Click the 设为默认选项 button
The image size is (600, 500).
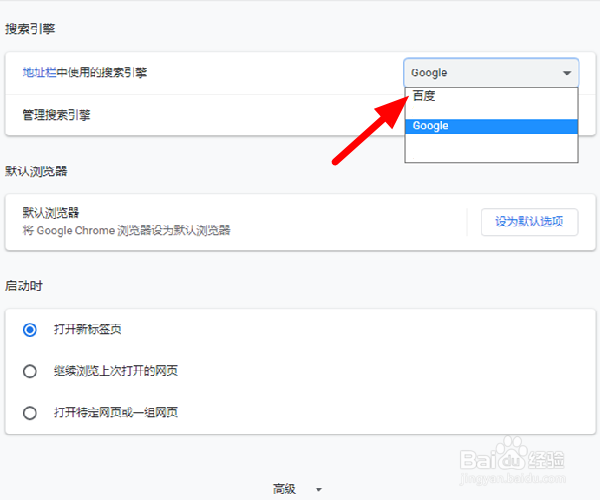(x=529, y=221)
